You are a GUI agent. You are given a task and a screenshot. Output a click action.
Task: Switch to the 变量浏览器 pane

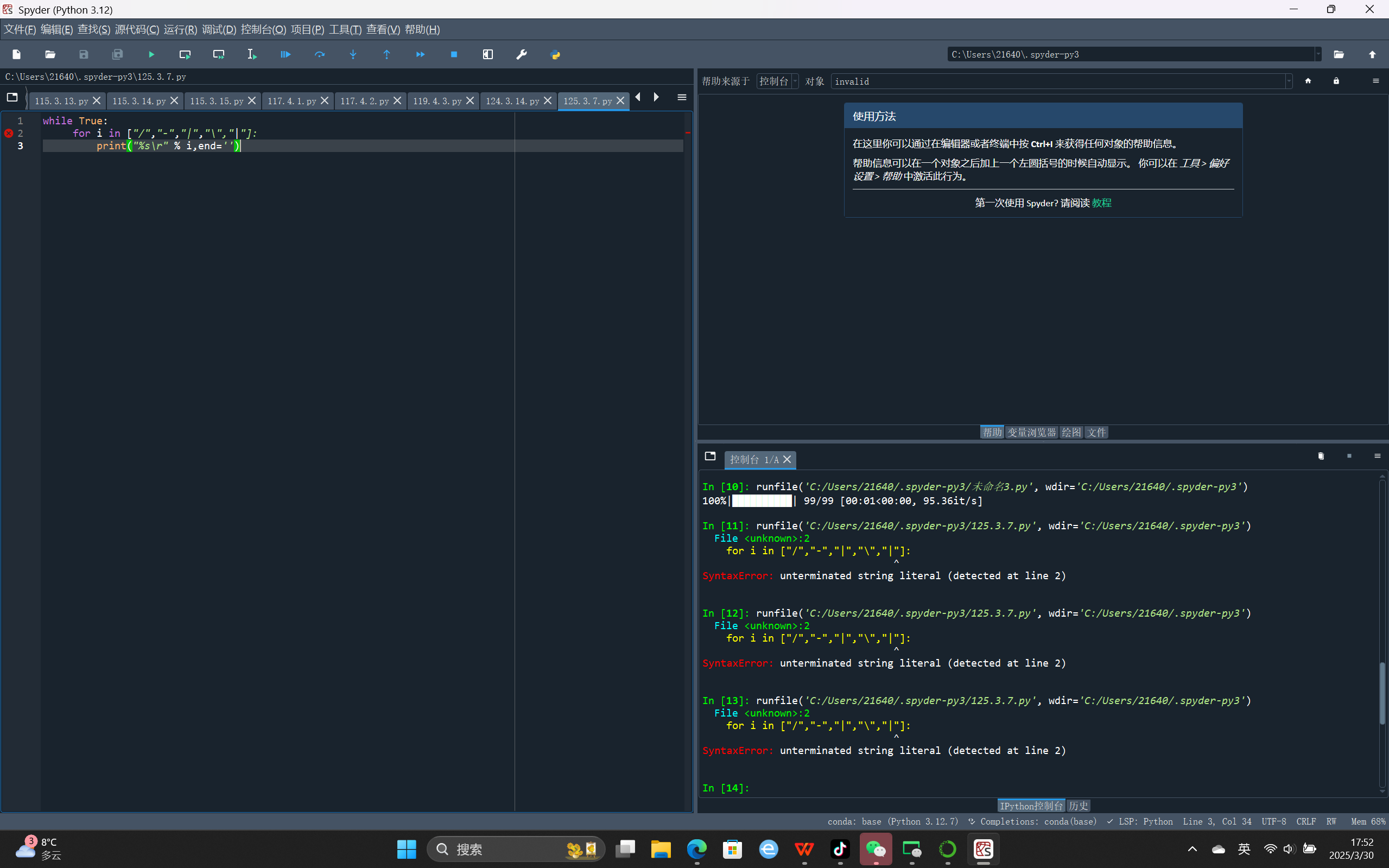tap(1031, 432)
